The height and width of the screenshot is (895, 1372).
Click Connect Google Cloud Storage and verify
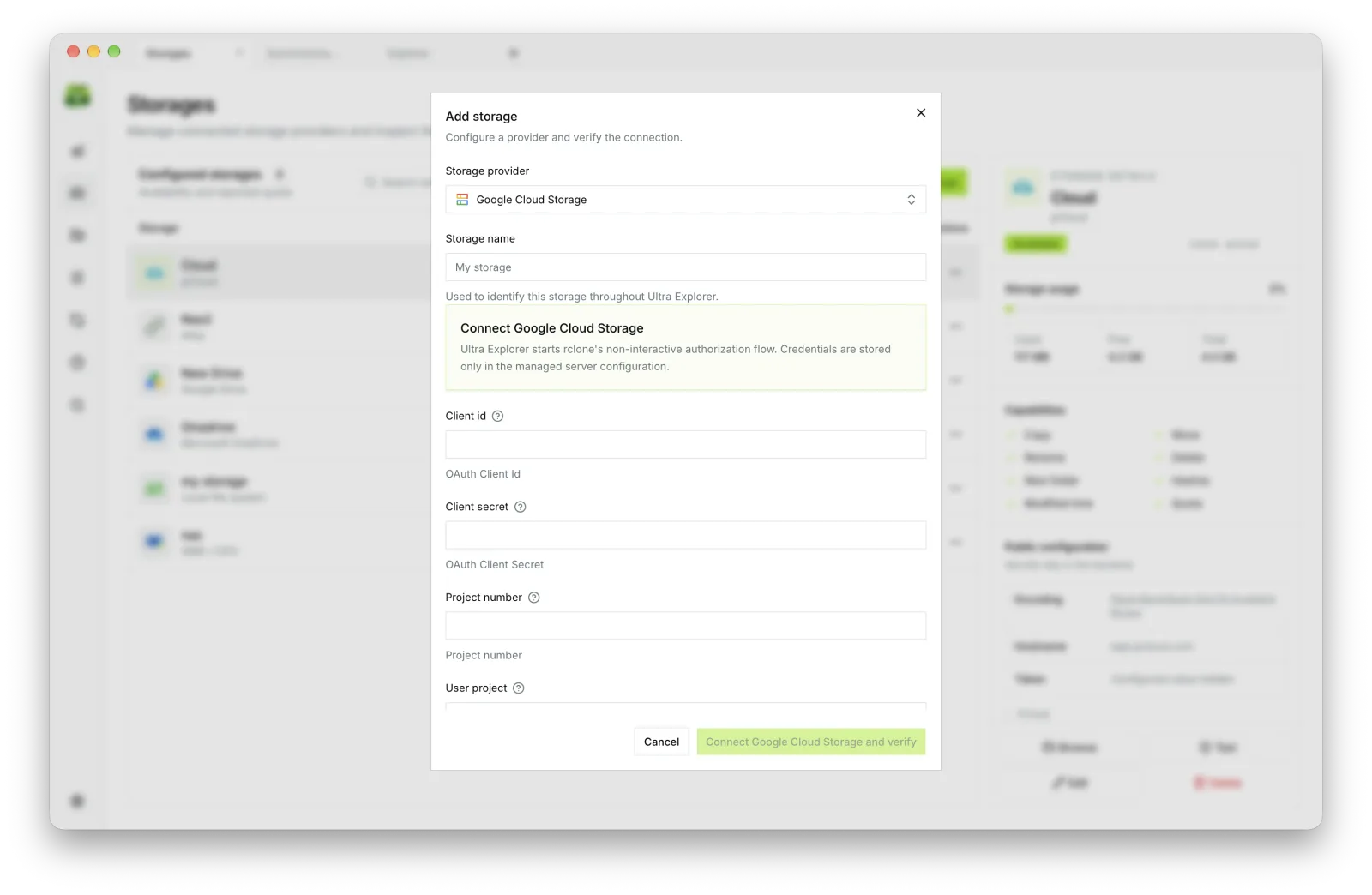[810, 742]
